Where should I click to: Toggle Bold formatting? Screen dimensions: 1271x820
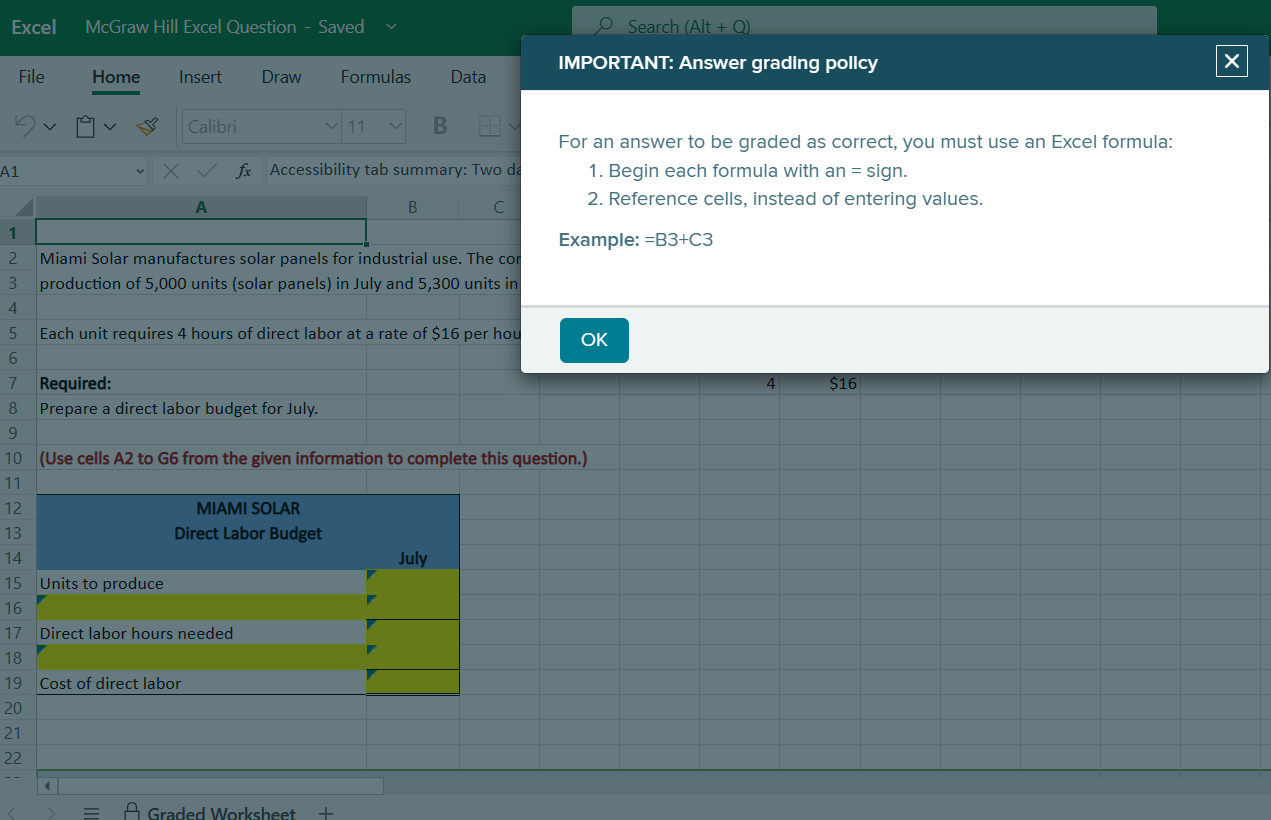(439, 126)
